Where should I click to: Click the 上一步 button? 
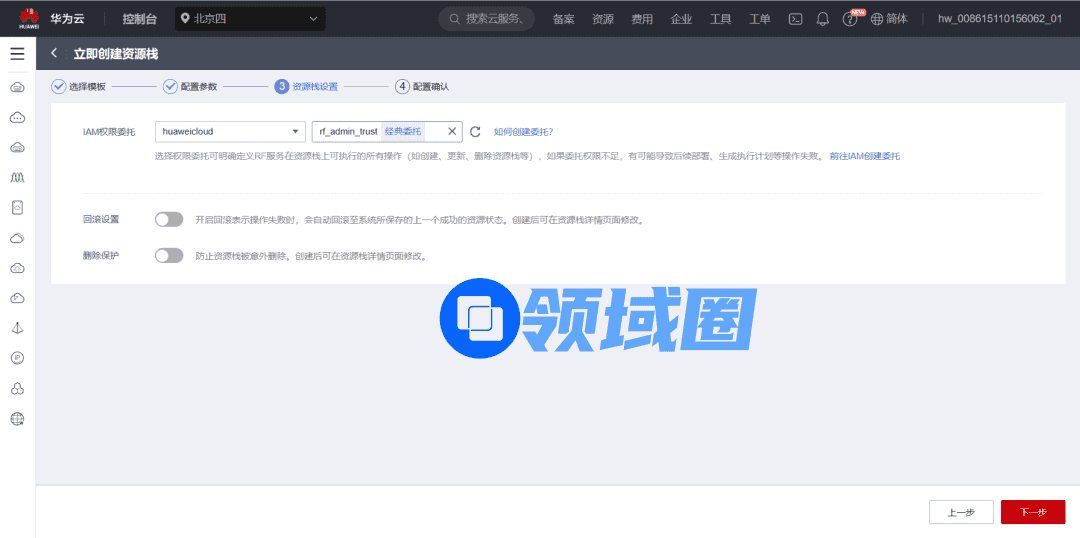(960, 512)
